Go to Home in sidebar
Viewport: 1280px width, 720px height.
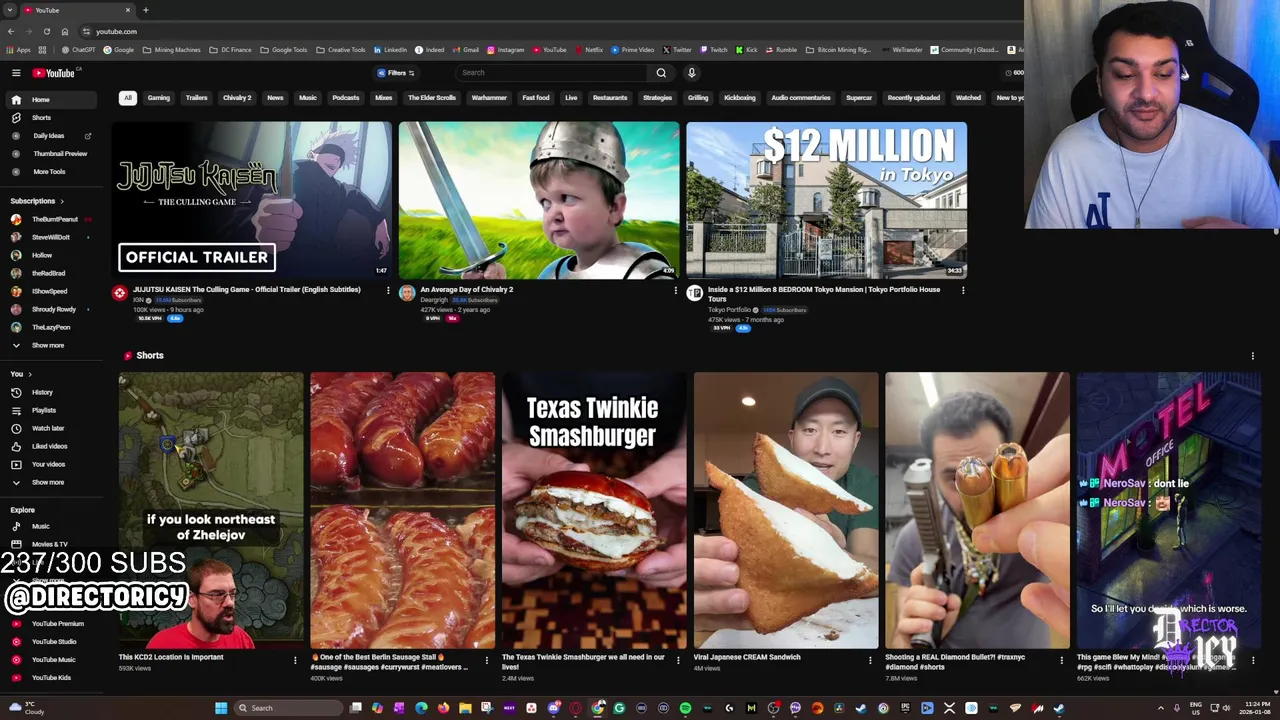50,100
